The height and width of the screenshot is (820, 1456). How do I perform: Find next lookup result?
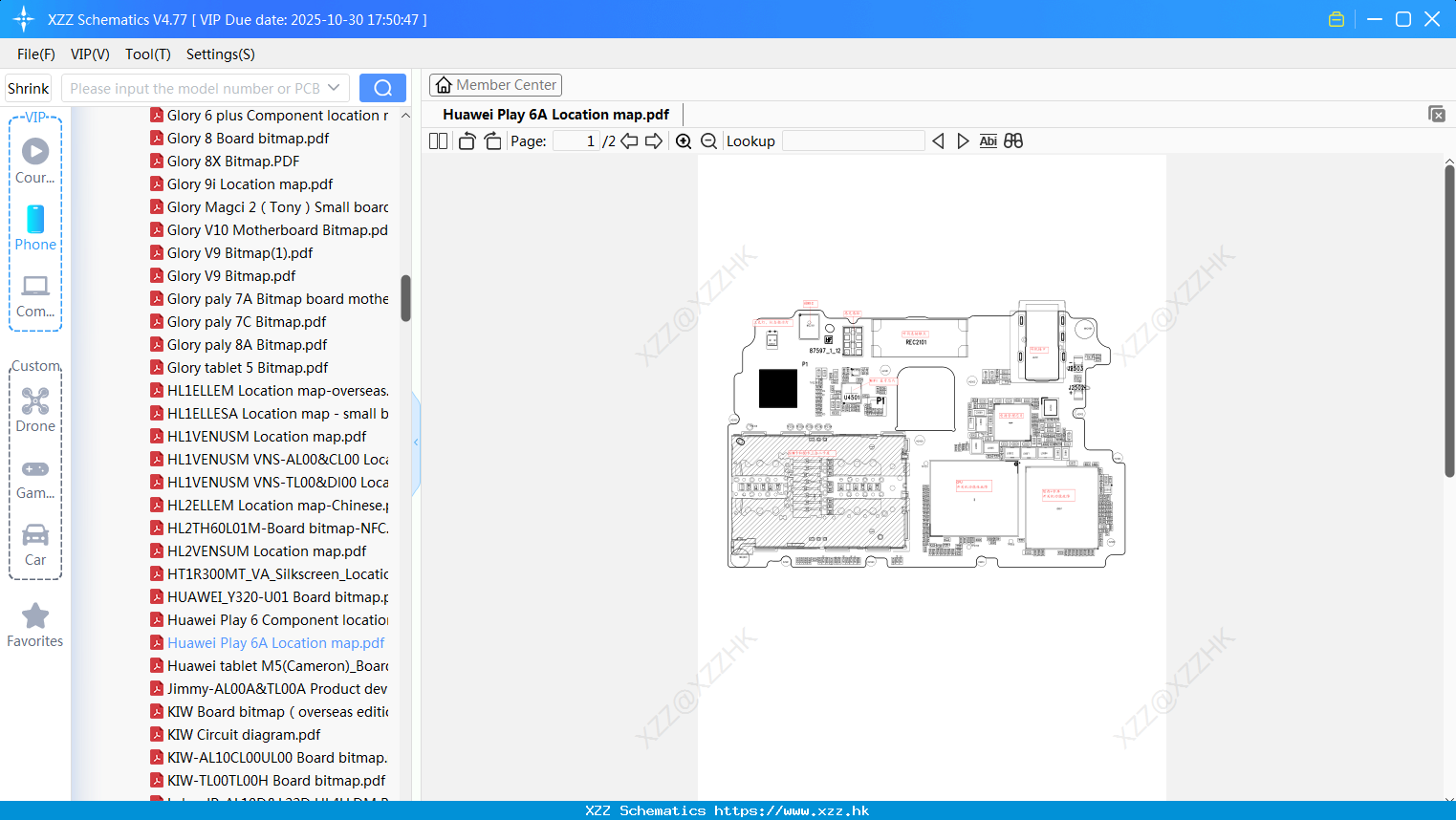pos(963,140)
